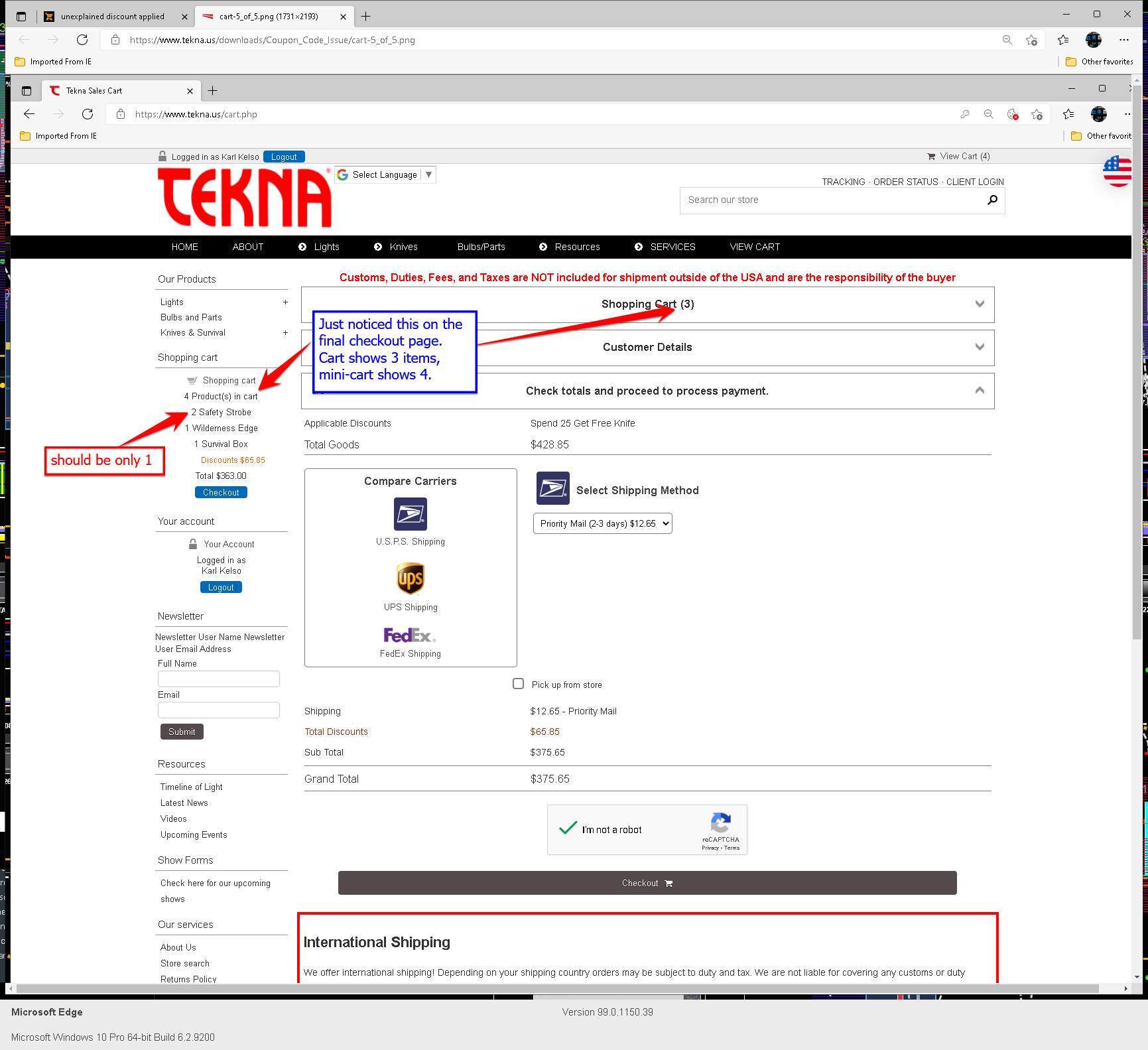Click the wide Checkout button below reCAPTCHA
The width and height of the screenshot is (1148, 1050).
[647, 883]
